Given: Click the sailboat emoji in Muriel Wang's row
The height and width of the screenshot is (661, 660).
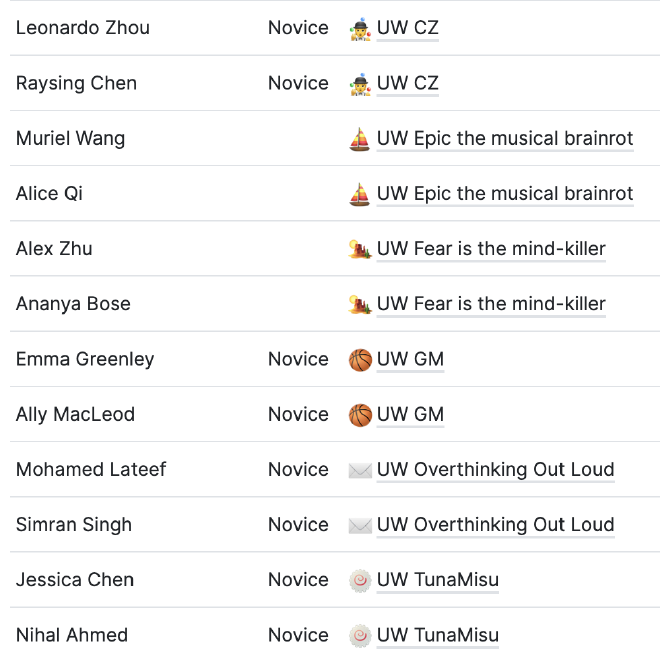Looking at the screenshot, I should [x=360, y=139].
